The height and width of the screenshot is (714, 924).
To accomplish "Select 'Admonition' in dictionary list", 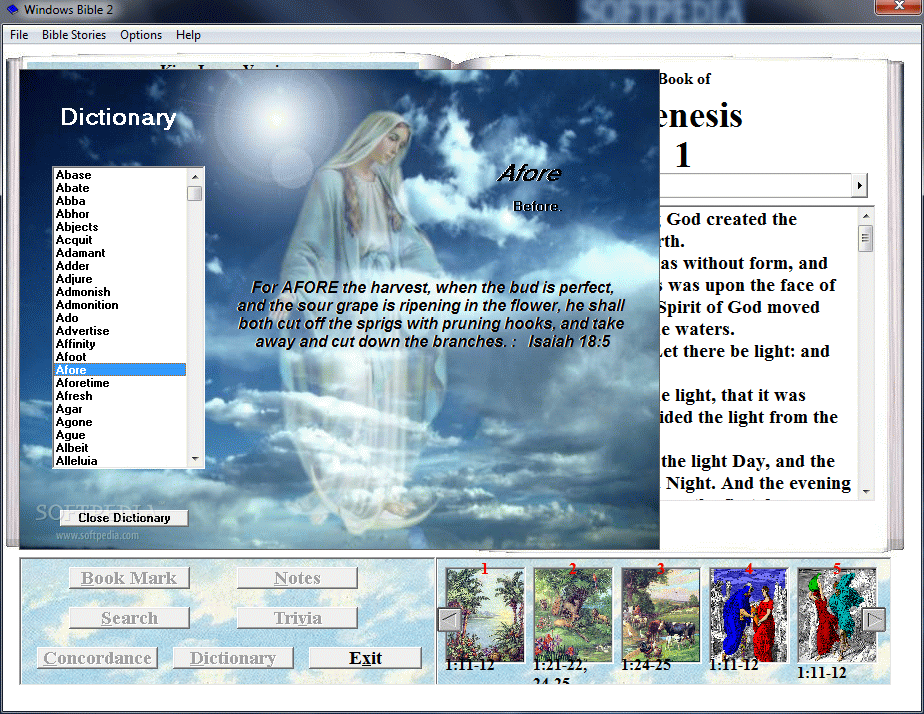I will [x=120, y=305].
